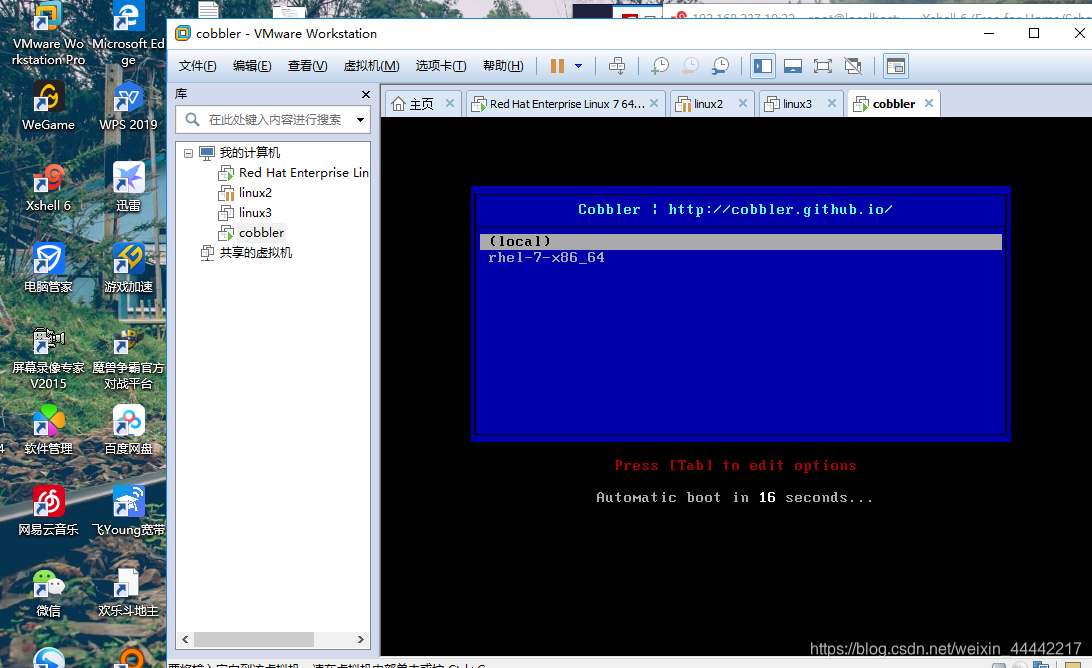Select the rhel-7-x86_64 boot entry
The image size is (1092, 668).
(x=546, y=258)
